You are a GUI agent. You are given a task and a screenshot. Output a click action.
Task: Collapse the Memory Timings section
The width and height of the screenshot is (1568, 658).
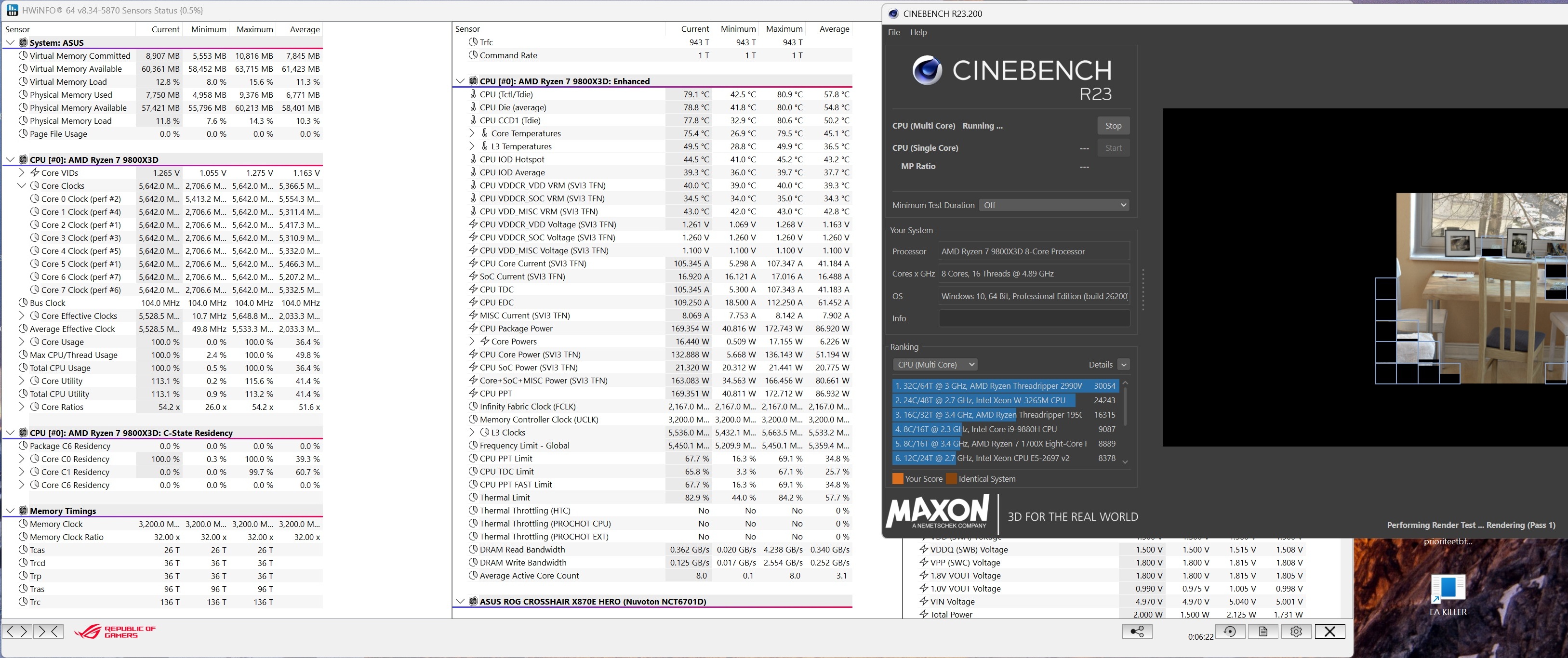coord(10,511)
